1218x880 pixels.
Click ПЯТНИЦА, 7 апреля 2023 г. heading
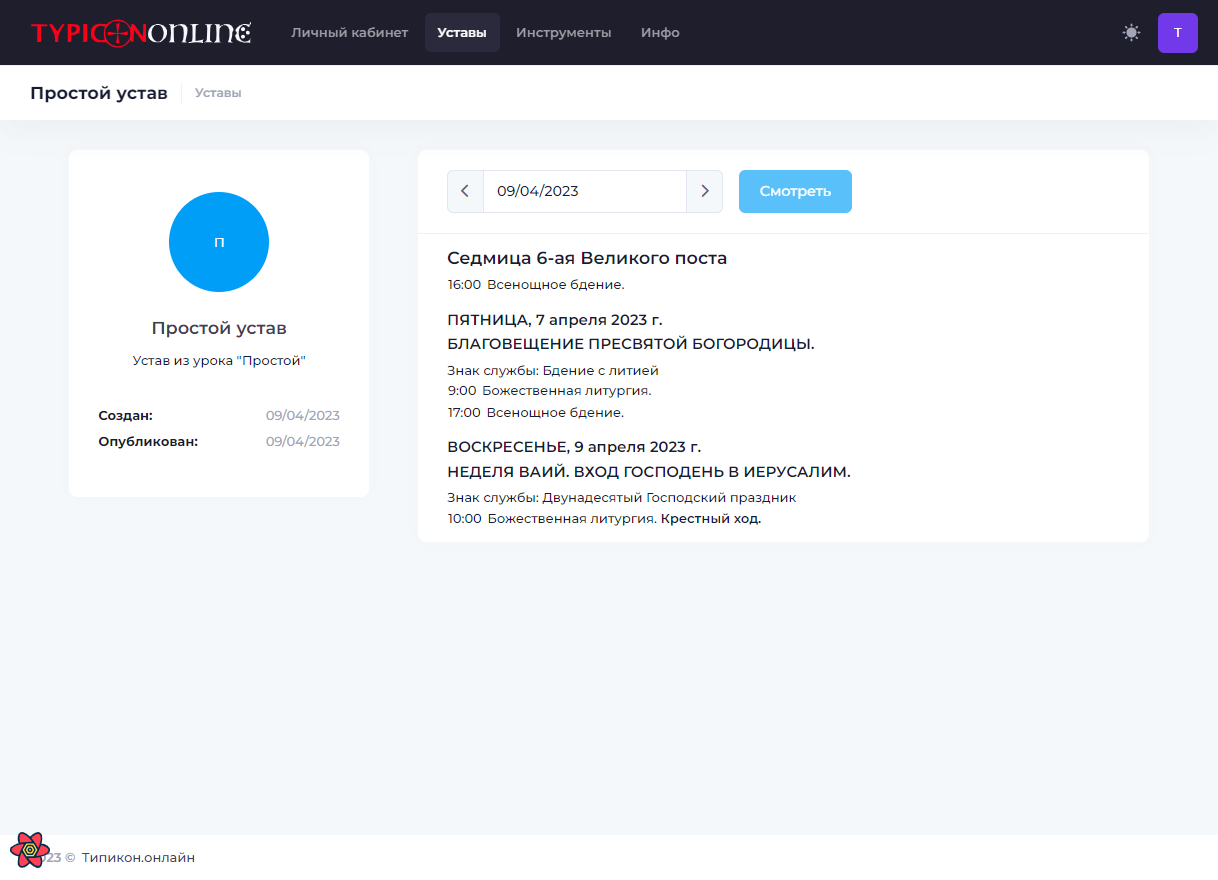click(x=555, y=320)
